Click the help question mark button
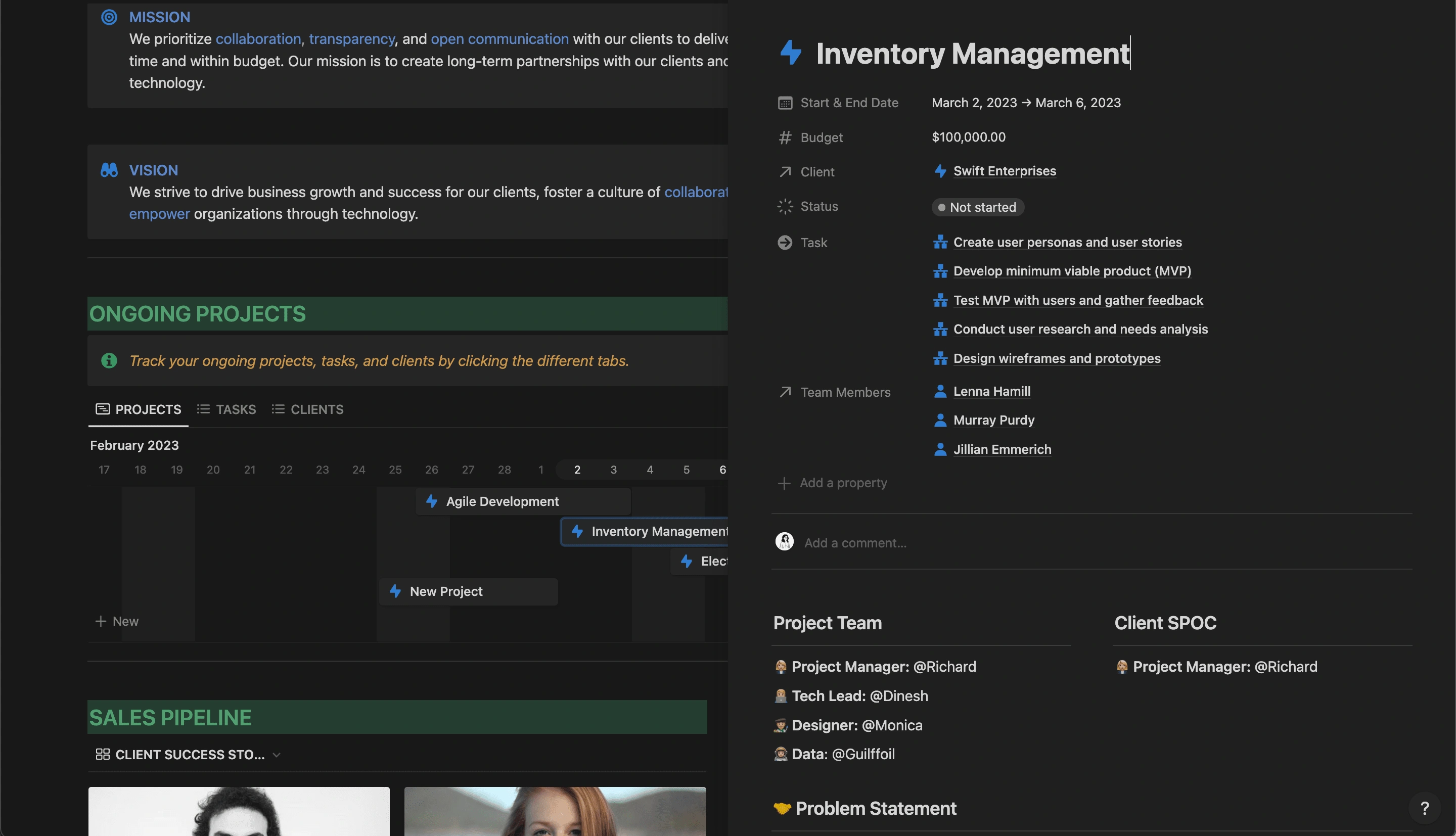This screenshot has width=1456, height=836. 1425,808
